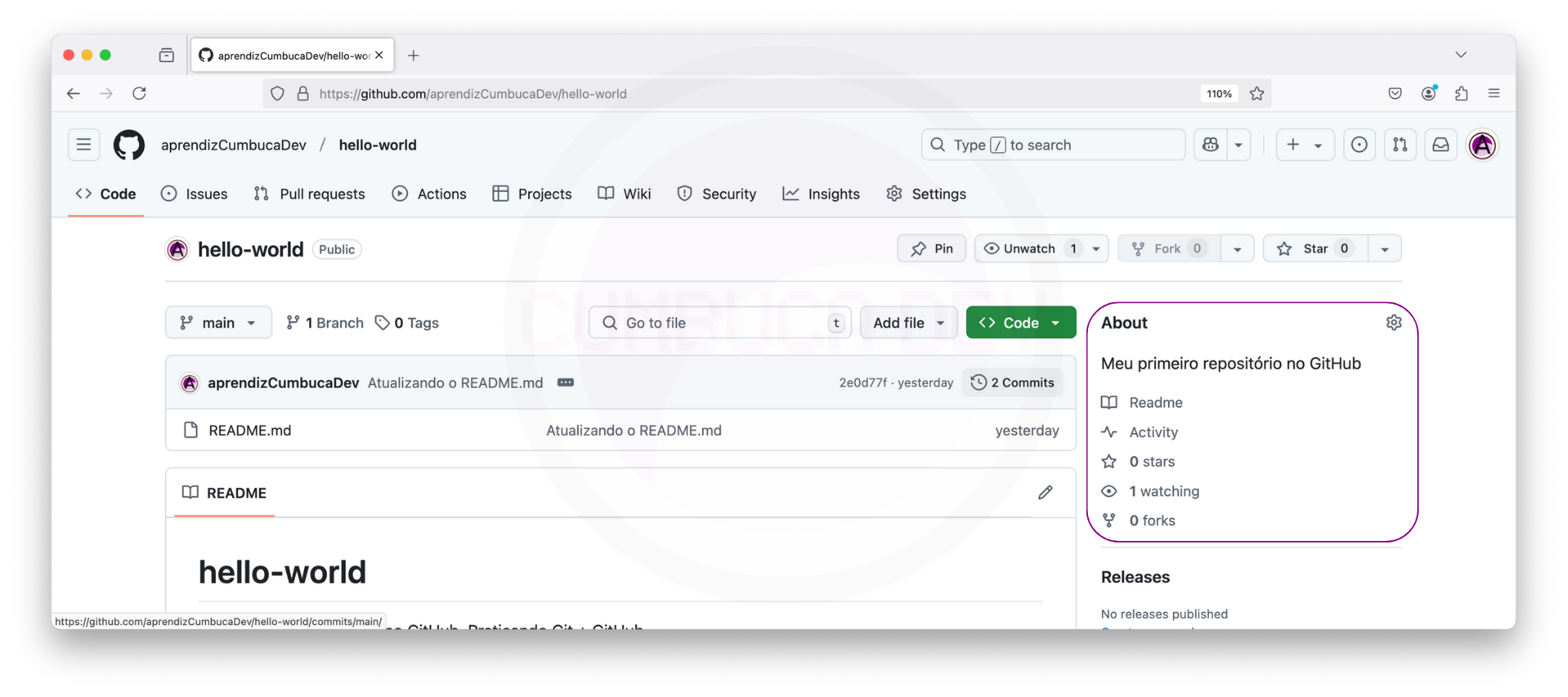1568x697 pixels.
Task: Open the main branch dropdown
Action: pyautogui.click(x=218, y=323)
